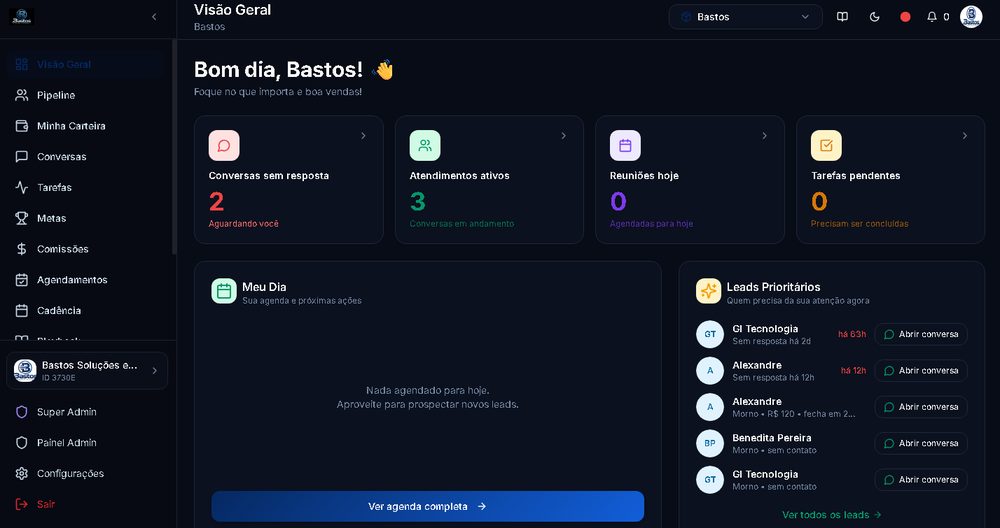Viewport: 1000px width, 528px height.
Task: Click the Benedita Pereira lead name
Action: tap(771, 437)
